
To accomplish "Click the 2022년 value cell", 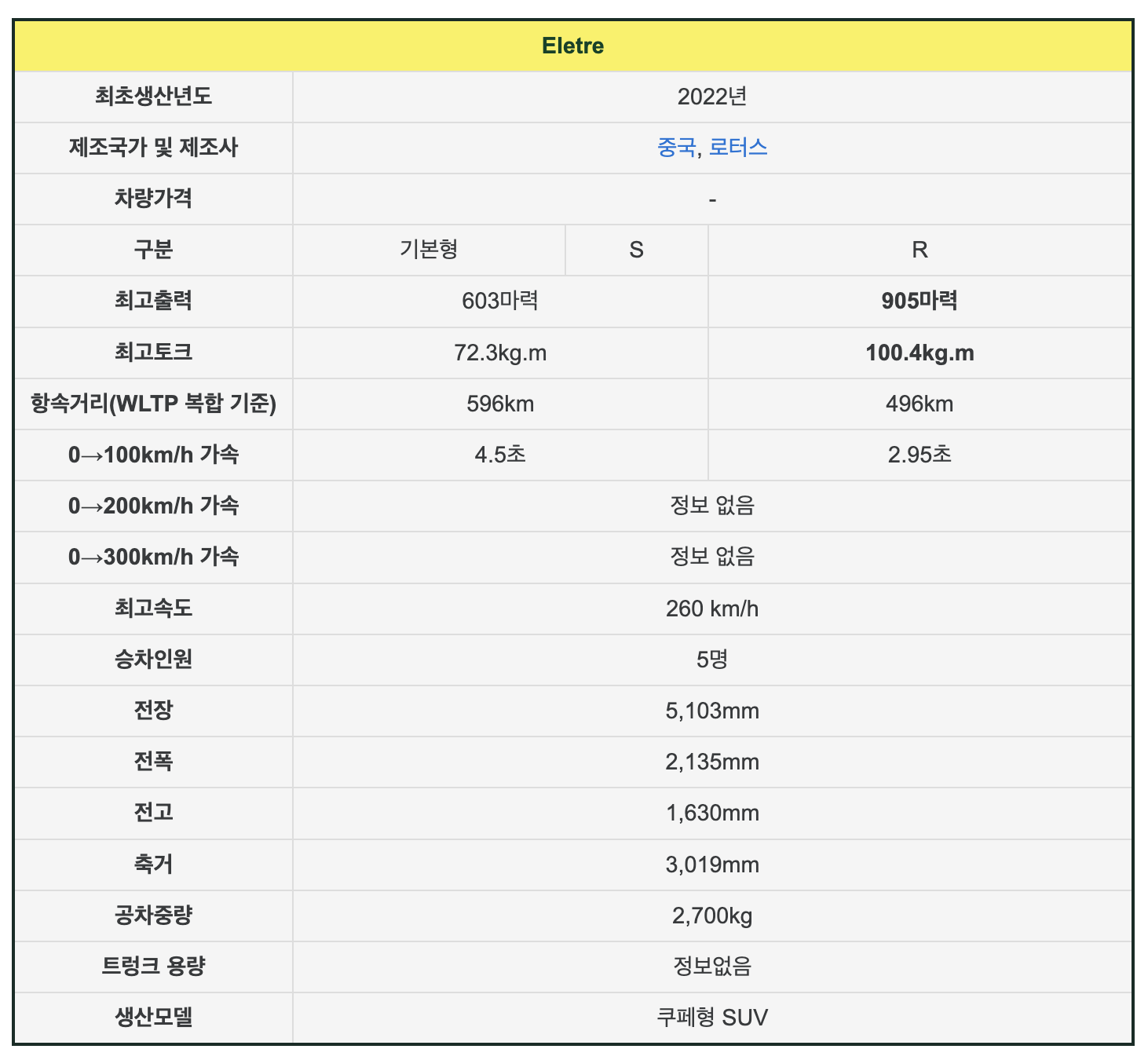I will click(712, 97).
